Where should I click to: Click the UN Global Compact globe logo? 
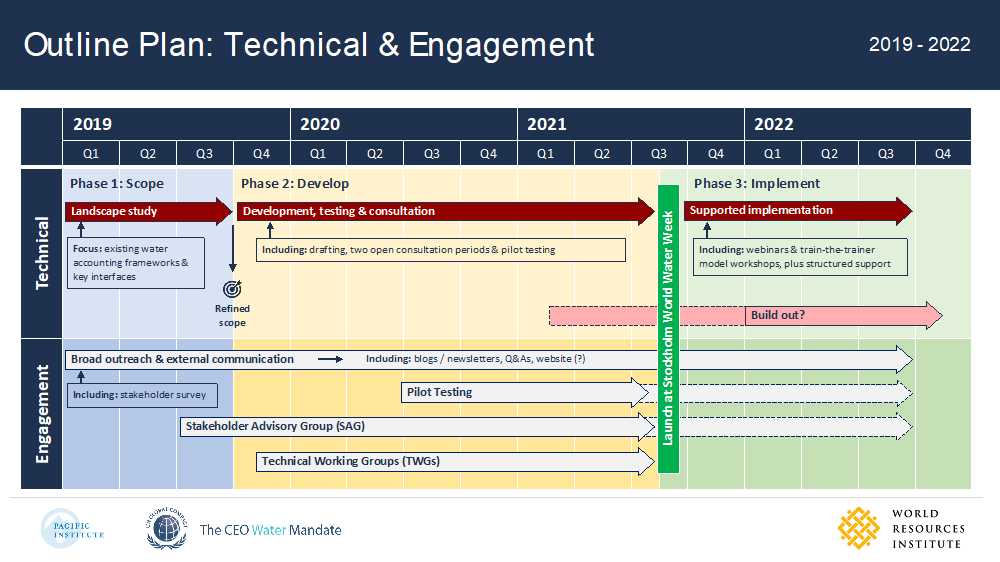pyautogui.click(x=166, y=528)
